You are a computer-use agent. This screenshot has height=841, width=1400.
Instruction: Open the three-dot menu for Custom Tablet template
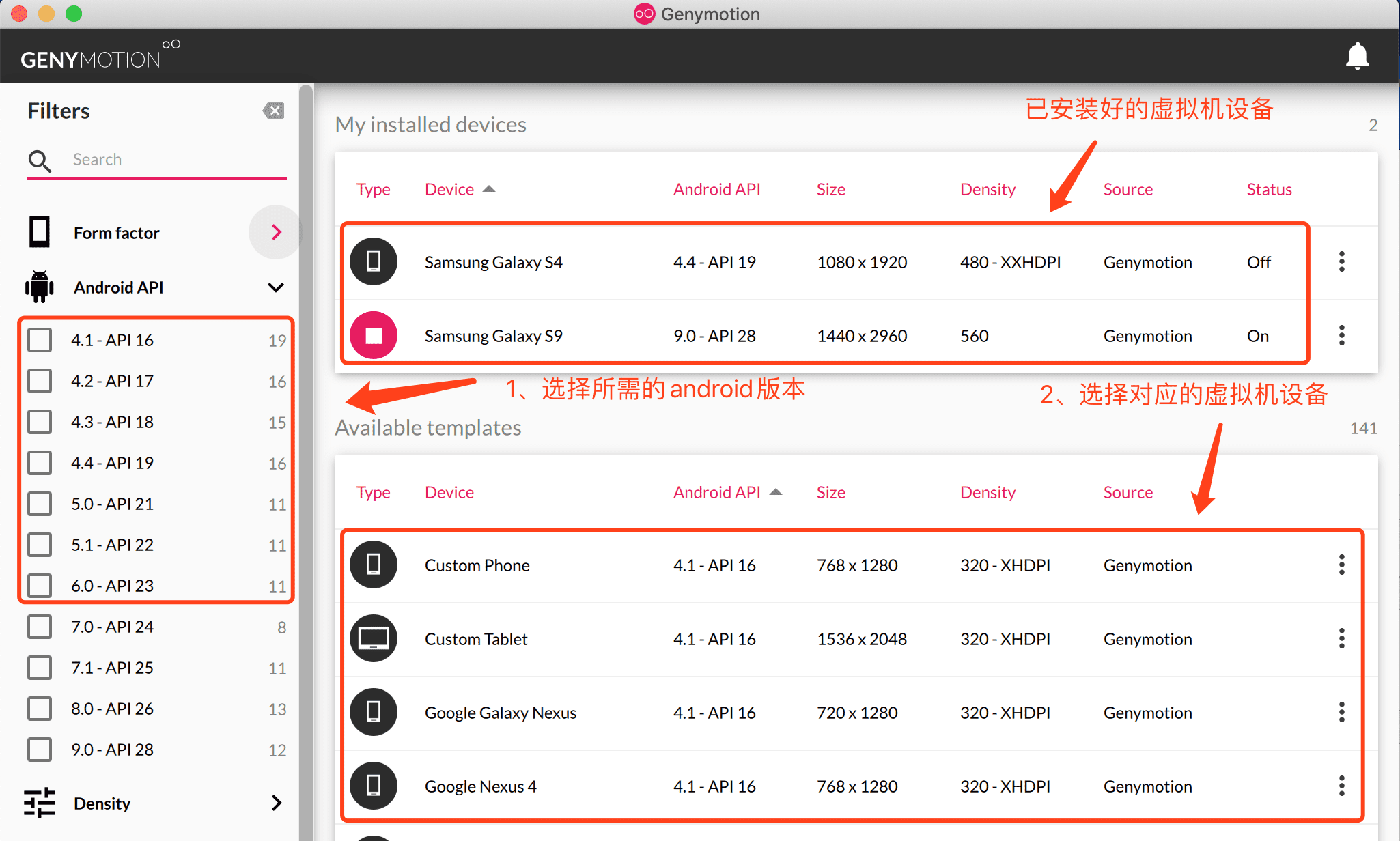[1341, 638]
